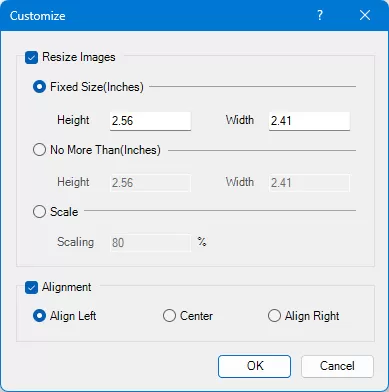Open help via question mark icon
Image resolution: width=389 pixels, height=392 pixels.
point(320,15)
